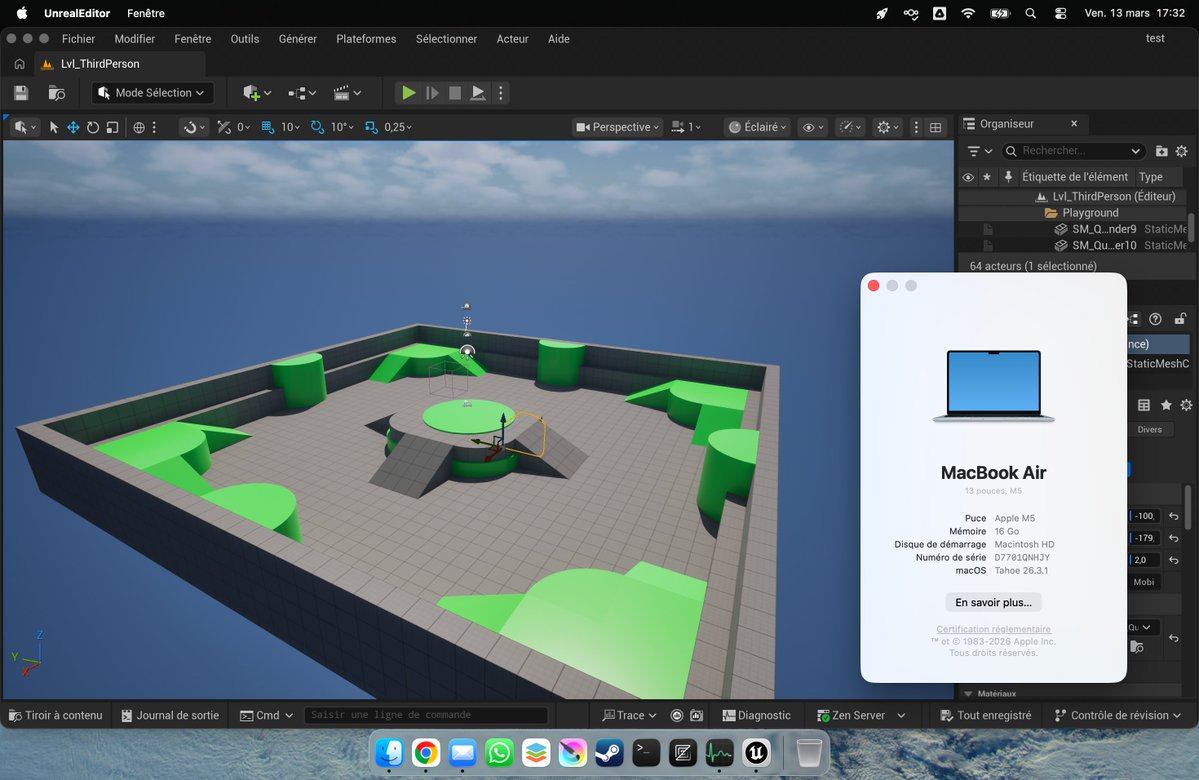
Task: Open the Modifier menu
Action: click(135, 39)
